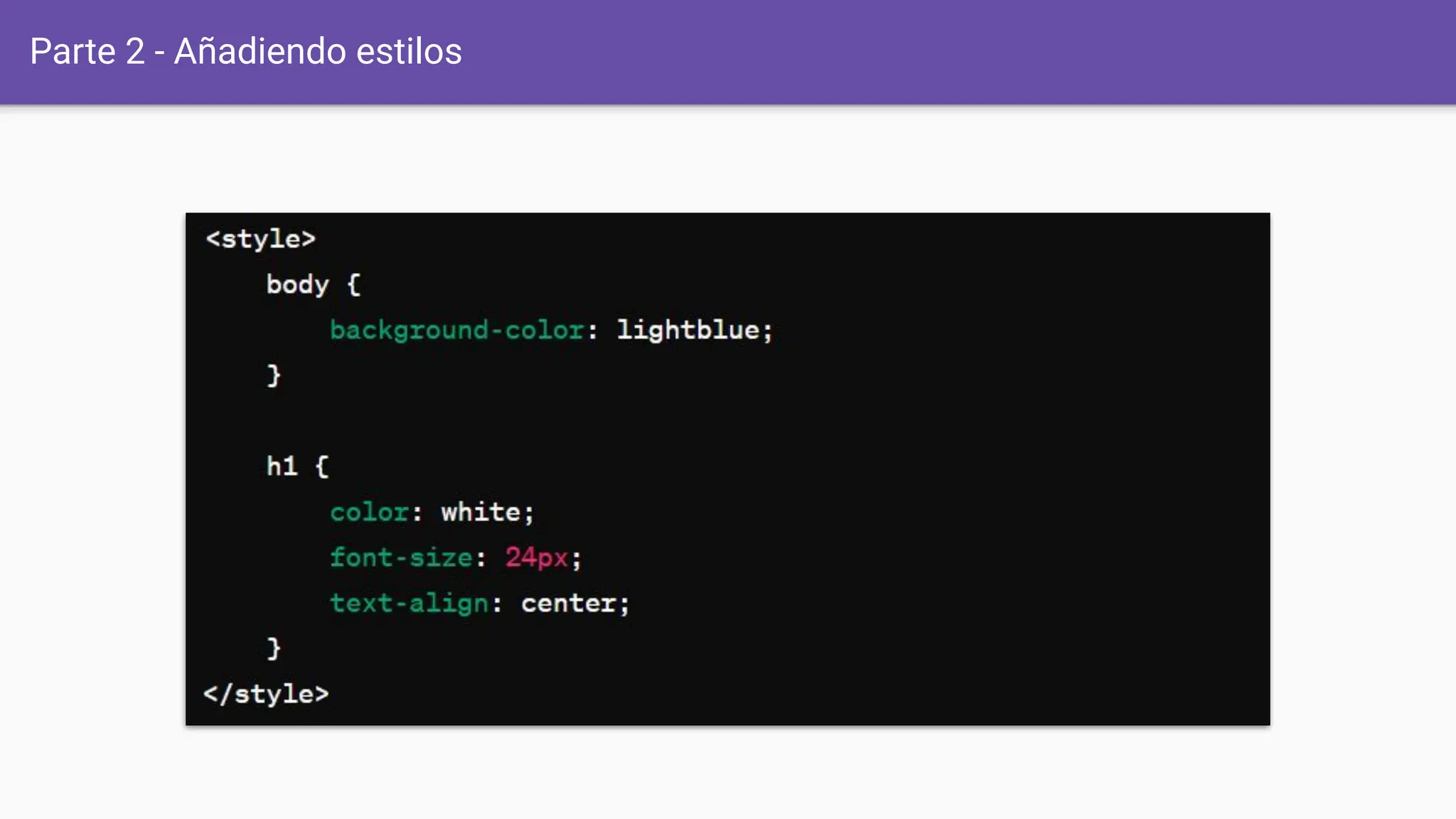The height and width of the screenshot is (819, 1456).
Task: Click the word 'estilos' in the header
Action: tap(409, 51)
